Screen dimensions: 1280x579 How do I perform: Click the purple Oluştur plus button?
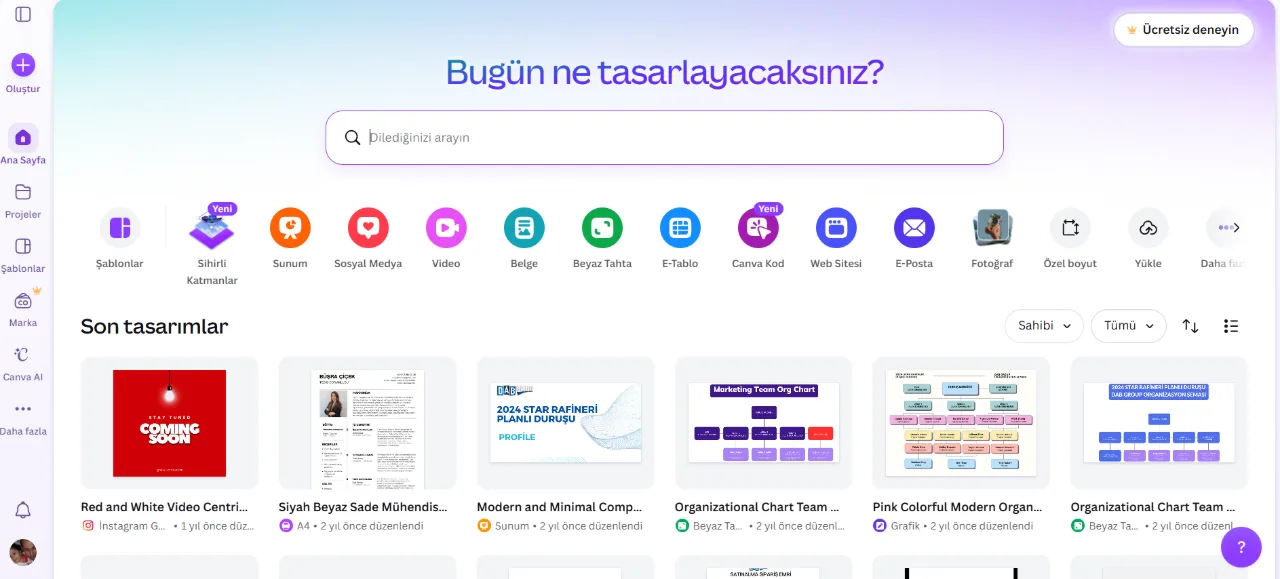tap(23, 65)
